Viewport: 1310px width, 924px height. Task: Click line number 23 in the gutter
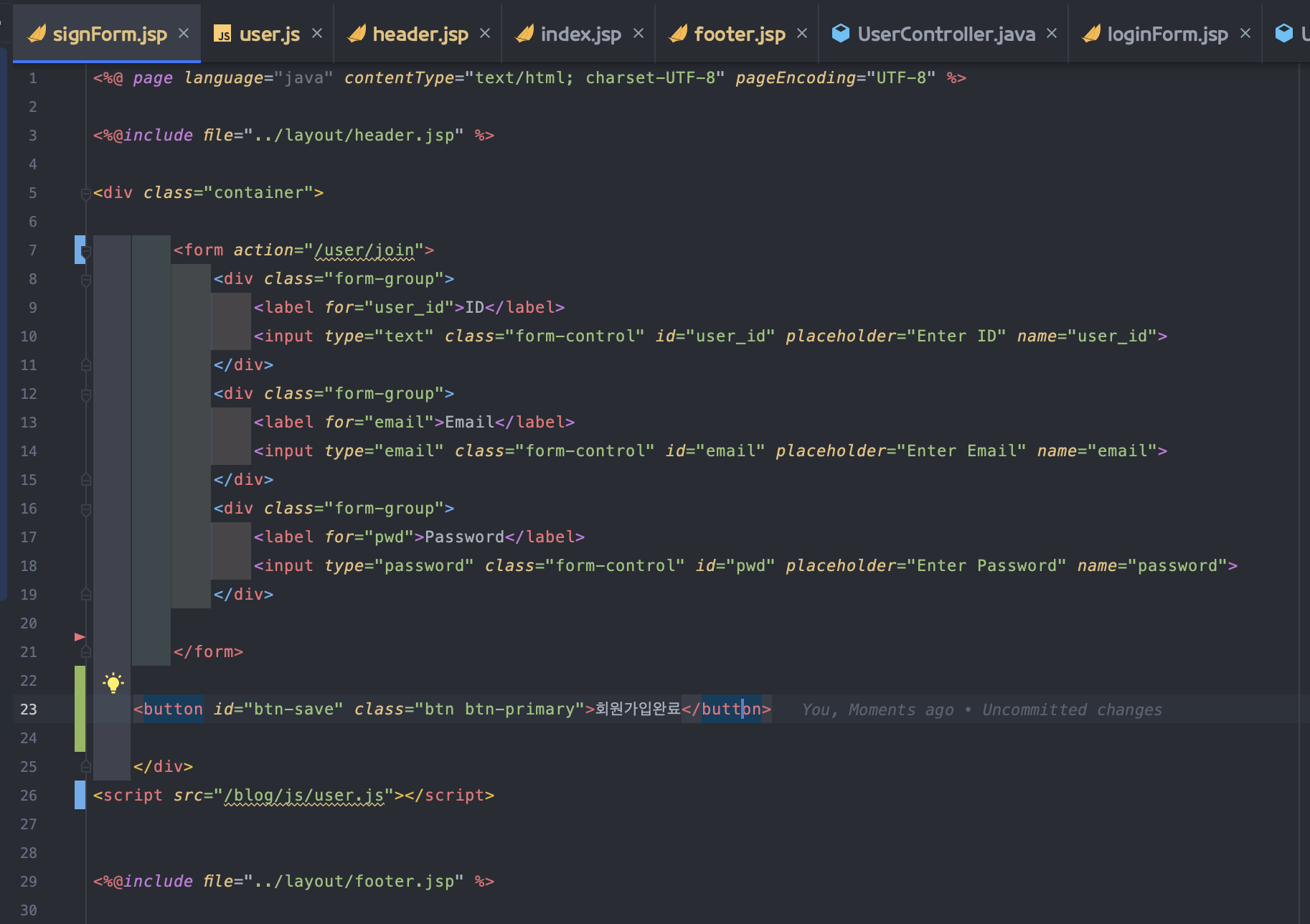coord(28,709)
